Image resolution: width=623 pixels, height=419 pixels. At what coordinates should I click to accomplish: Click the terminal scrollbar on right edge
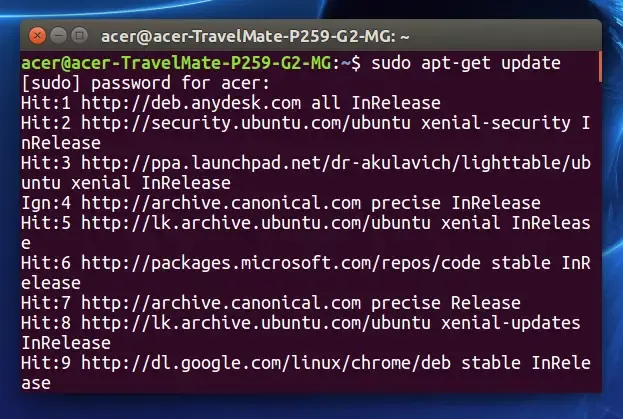pyautogui.click(x=600, y=70)
